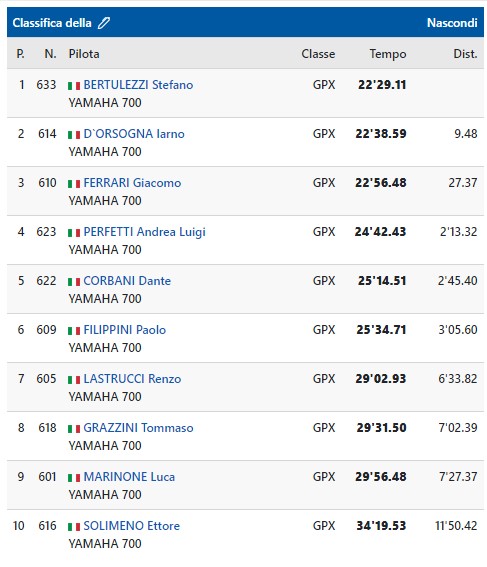Click the Tempo column header
The height and width of the screenshot is (567, 487).
tap(388, 54)
